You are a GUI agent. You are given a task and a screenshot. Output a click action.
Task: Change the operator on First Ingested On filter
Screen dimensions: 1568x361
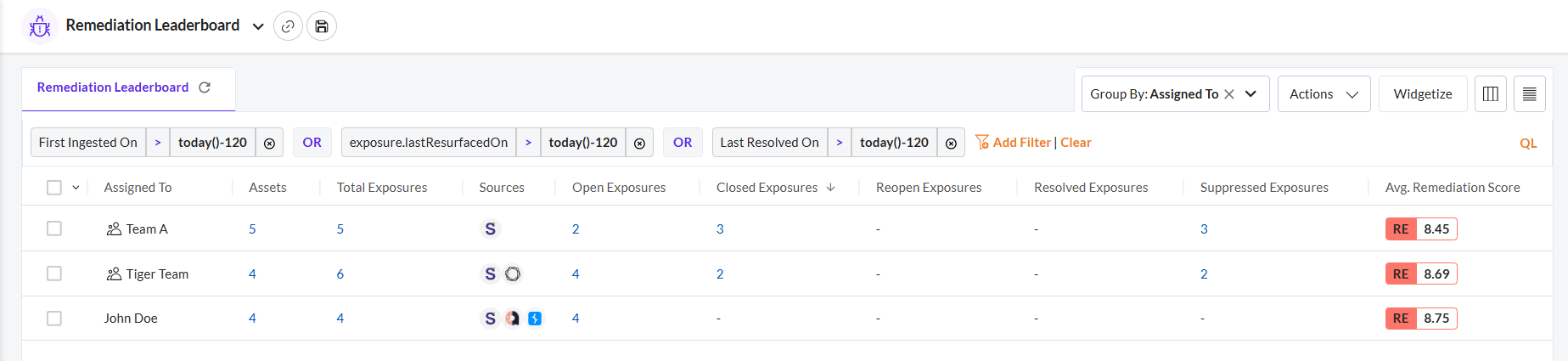(158, 143)
